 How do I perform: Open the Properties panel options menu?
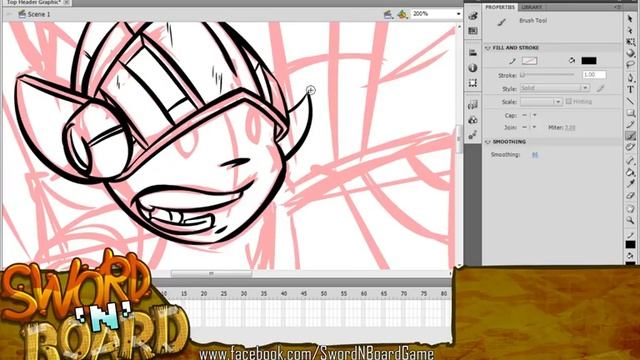618,7
